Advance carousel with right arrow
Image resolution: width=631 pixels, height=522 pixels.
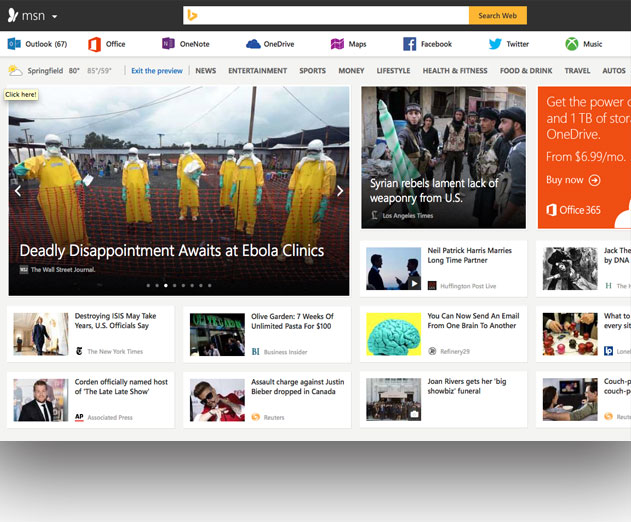pos(340,191)
